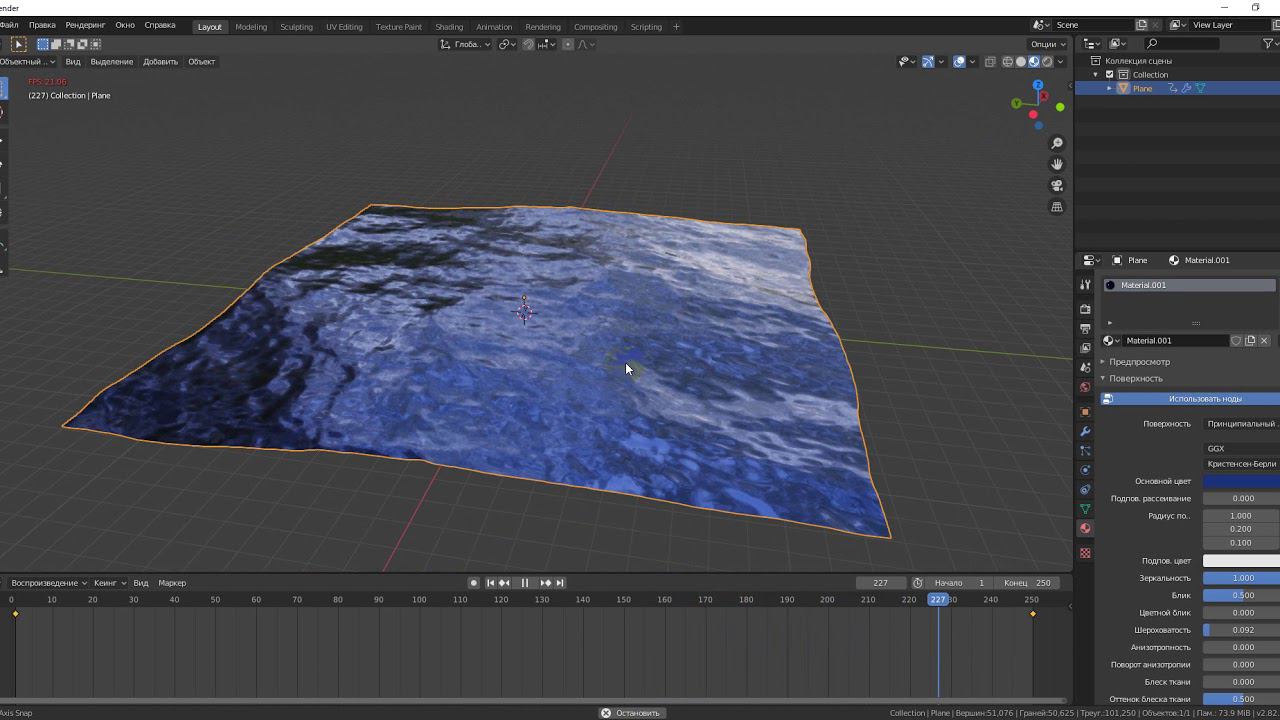
Task: Toggle the viewport gizmos display button
Action: 928,62
